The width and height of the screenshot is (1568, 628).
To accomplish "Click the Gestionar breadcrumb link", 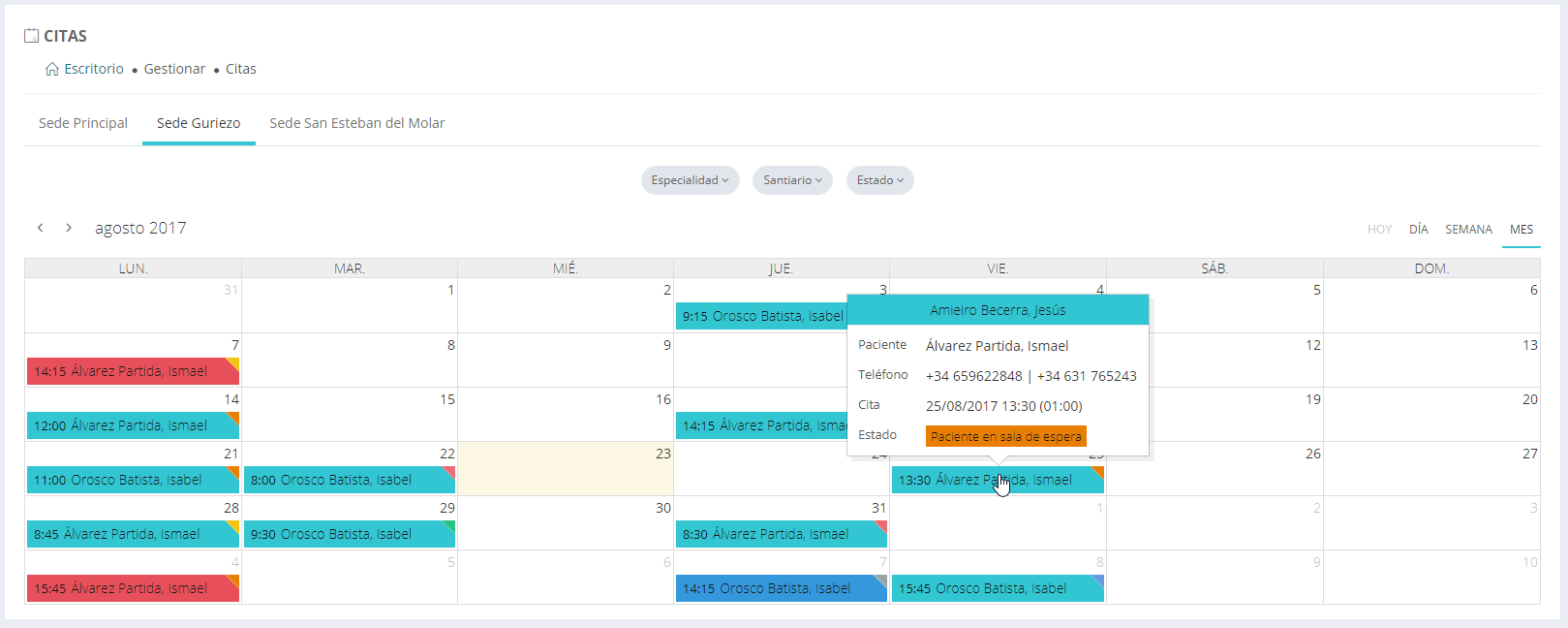I will 174,69.
